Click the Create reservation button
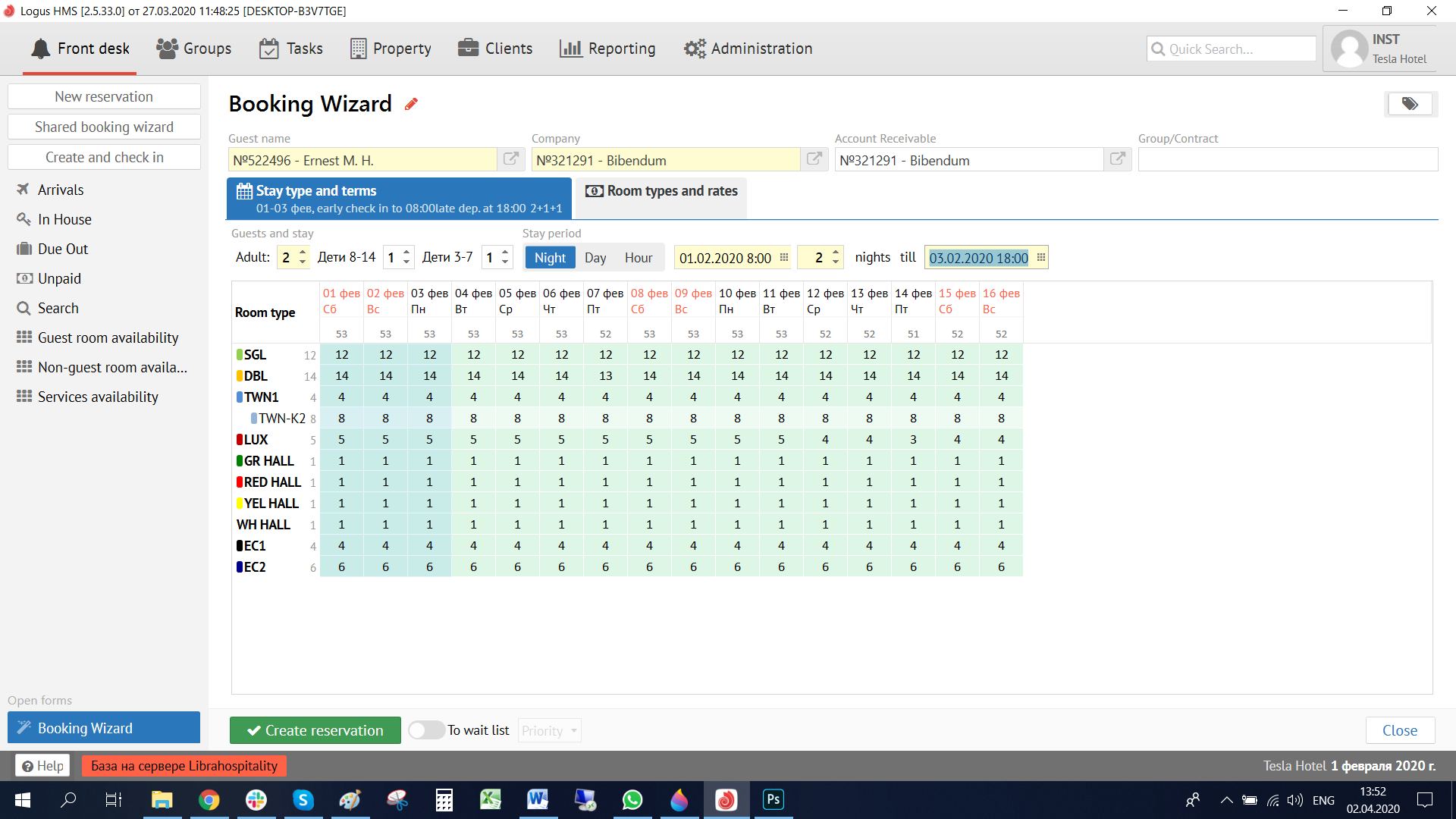The height and width of the screenshot is (819, 1456). [315, 730]
